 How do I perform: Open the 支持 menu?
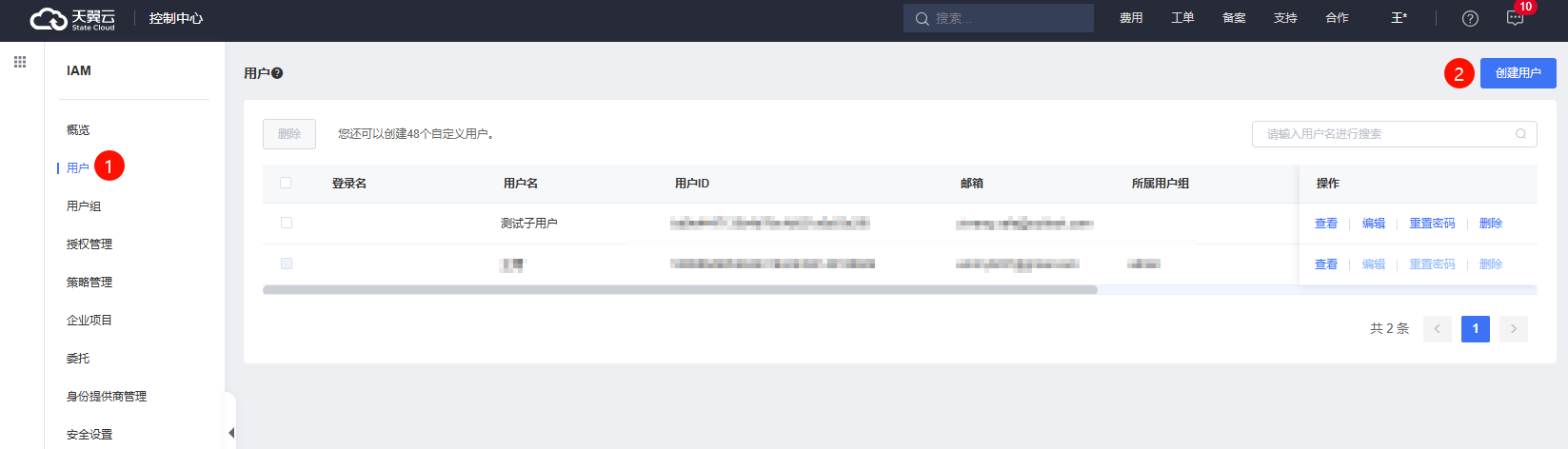[1285, 18]
